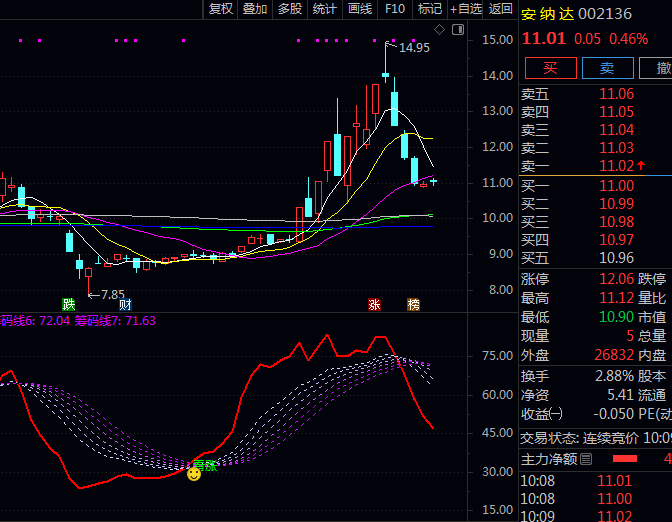Click the smiley face signal icon
Image resolution: width=672 pixels, height=522 pixels.
194,473
